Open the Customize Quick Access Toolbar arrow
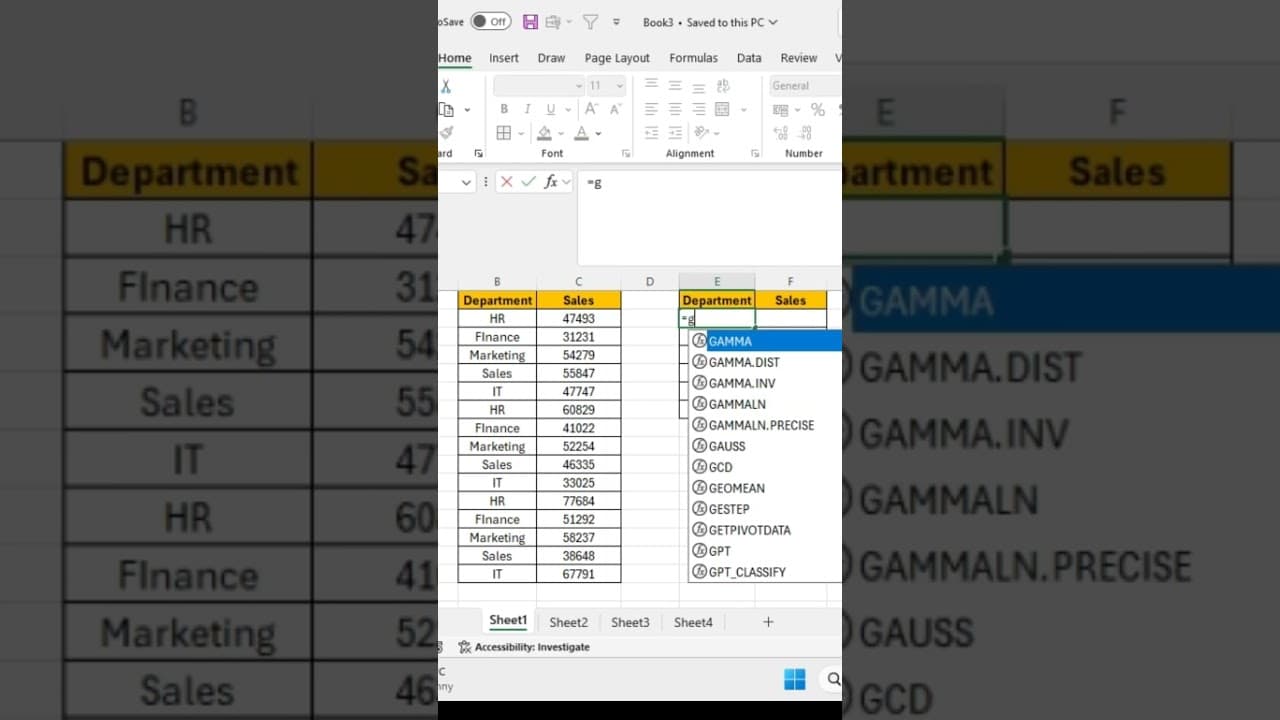The image size is (1280, 720). [x=616, y=22]
